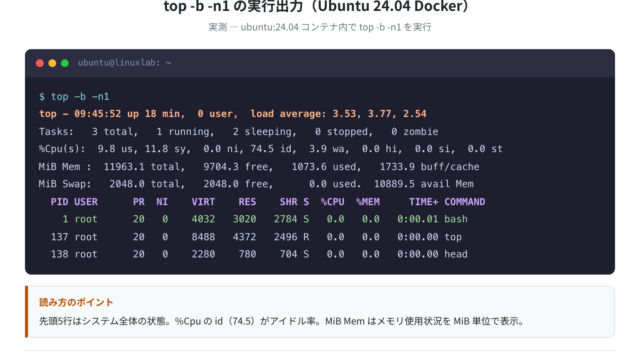
Task: Click the VIRT column header
Action: [203, 202]
